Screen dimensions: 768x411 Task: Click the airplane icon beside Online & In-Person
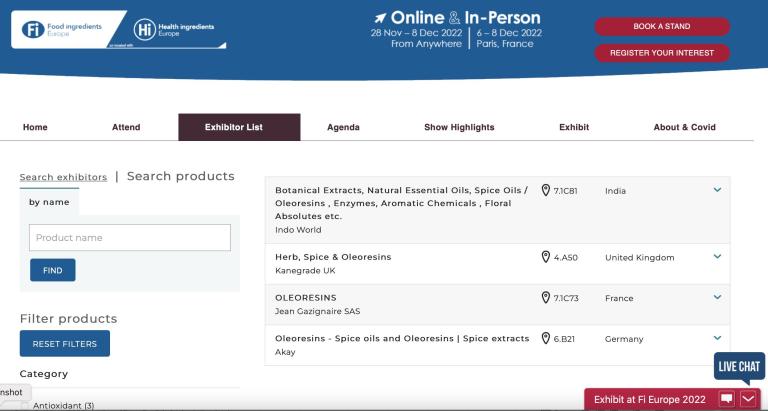tap(380, 18)
